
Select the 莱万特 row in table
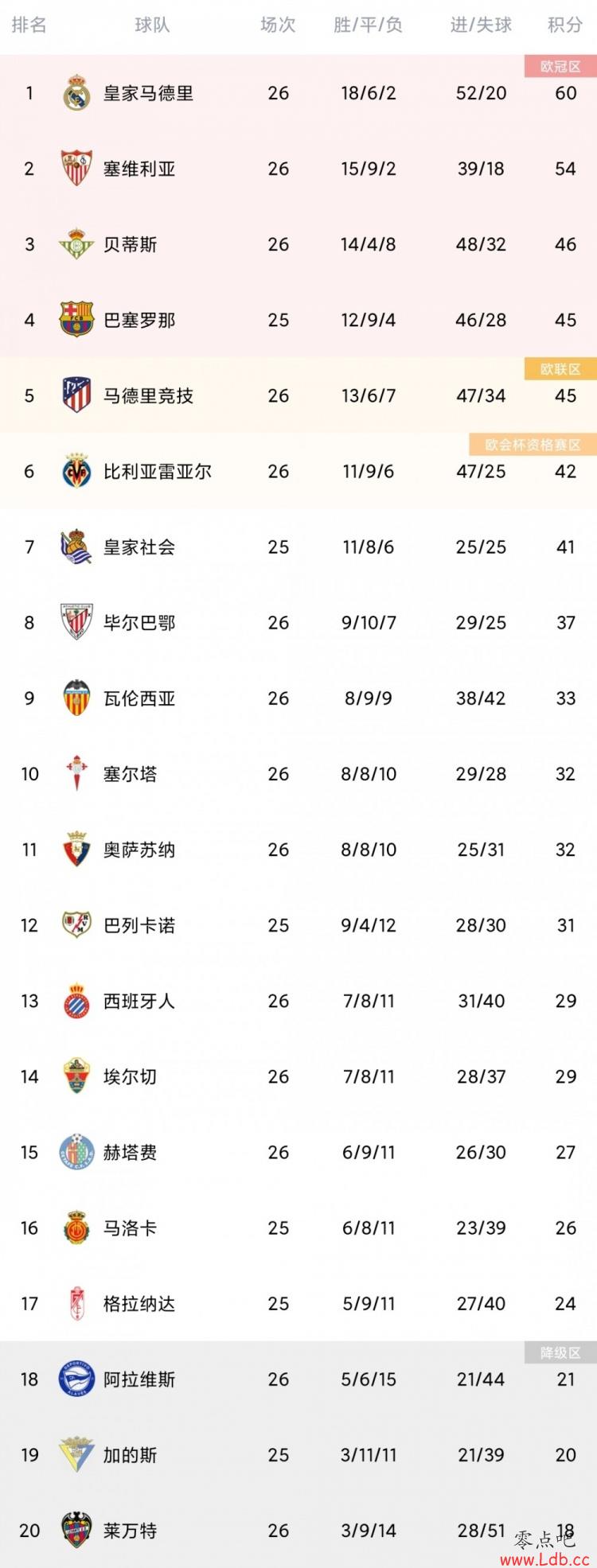tap(298, 1530)
